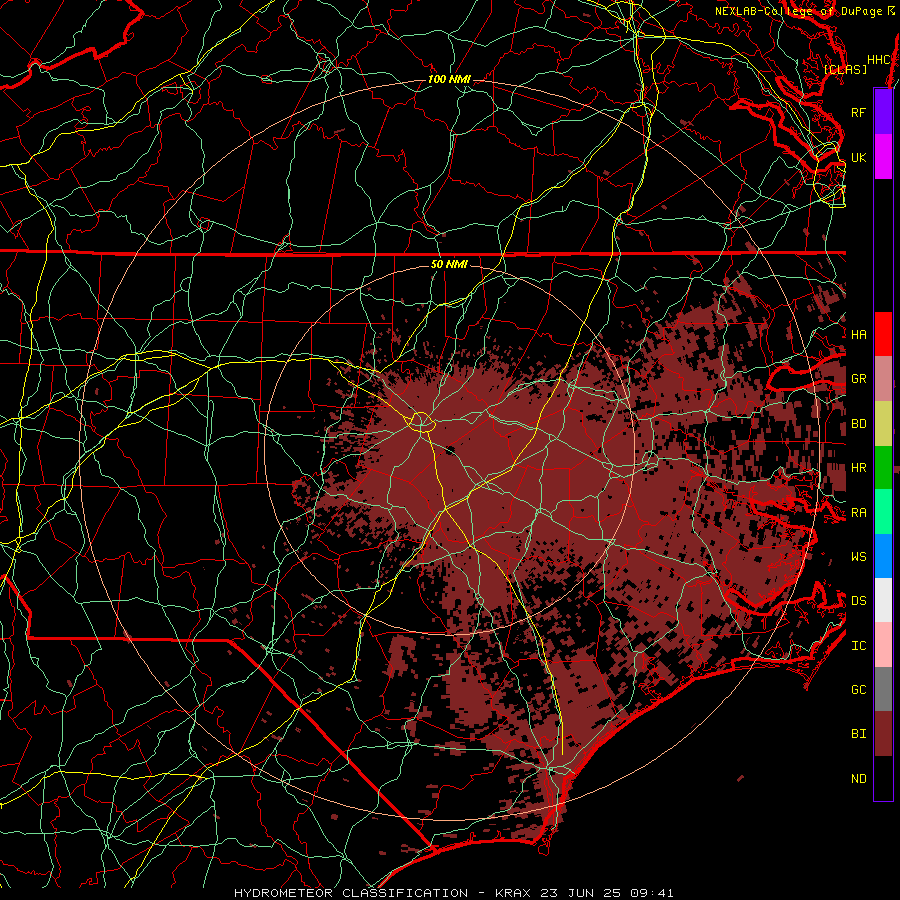
Task: Click the HA red legend color block
Action: point(883,334)
